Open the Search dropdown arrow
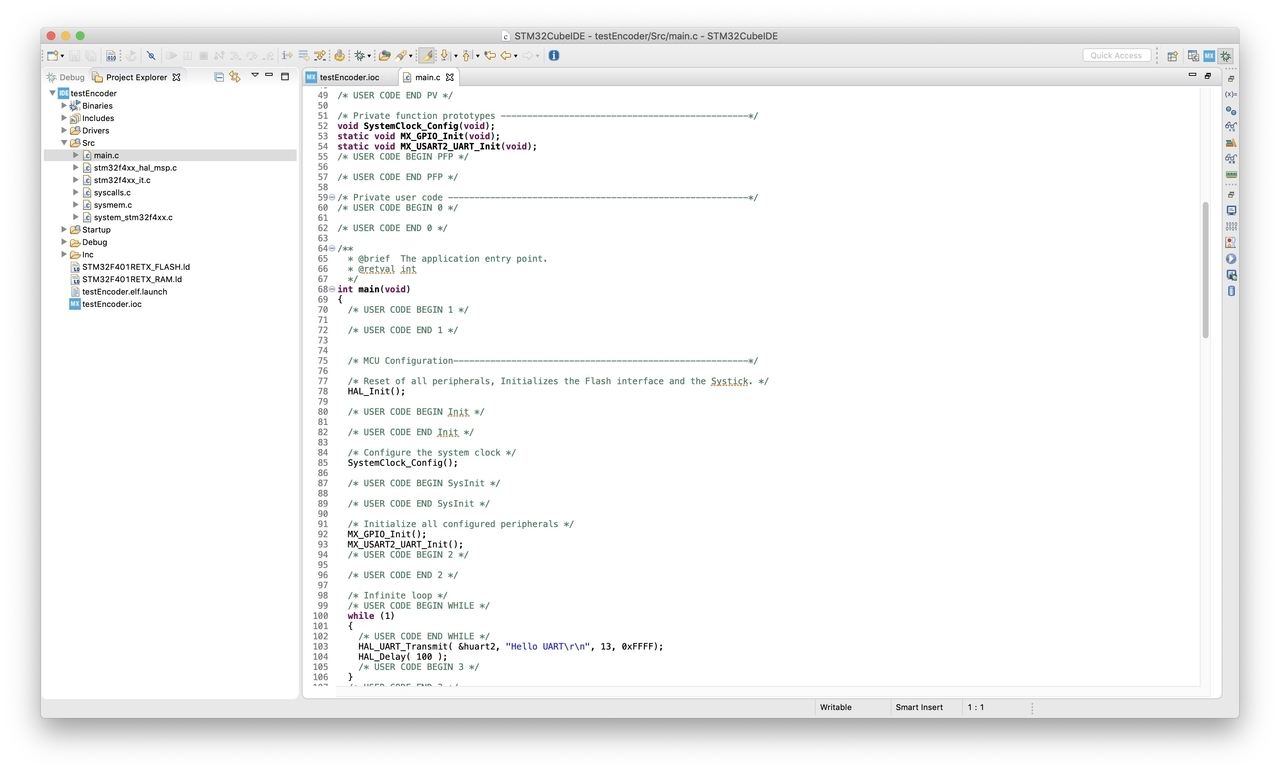 tap(410, 56)
